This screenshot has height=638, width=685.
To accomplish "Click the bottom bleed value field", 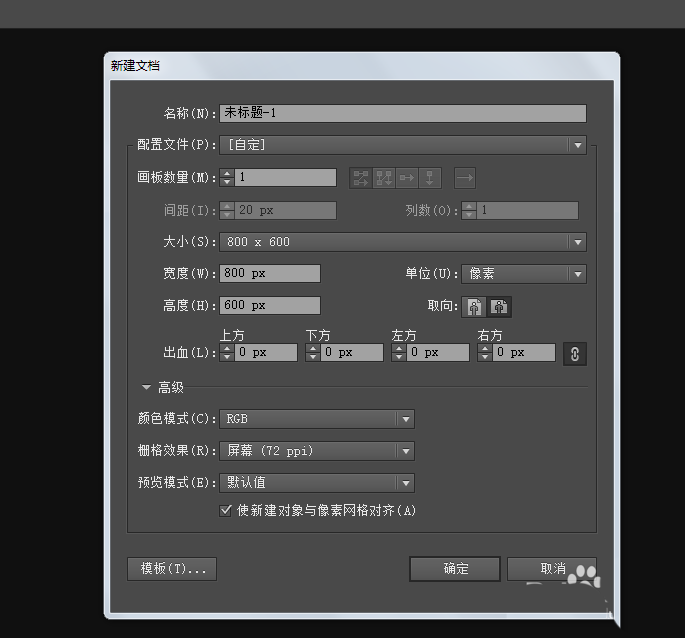I will click(x=352, y=353).
